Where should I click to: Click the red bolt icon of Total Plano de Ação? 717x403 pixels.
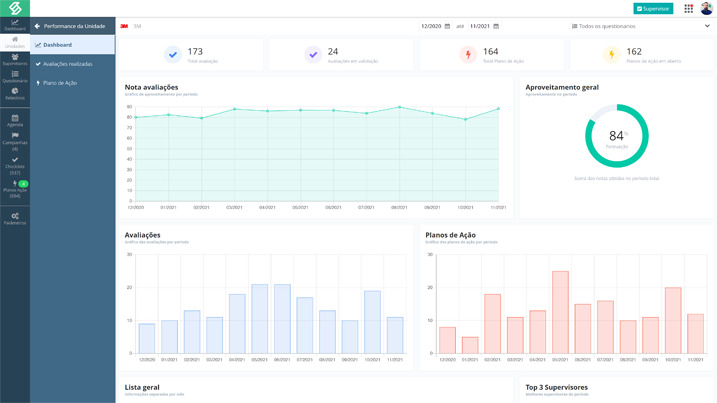pyautogui.click(x=468, y=54)
